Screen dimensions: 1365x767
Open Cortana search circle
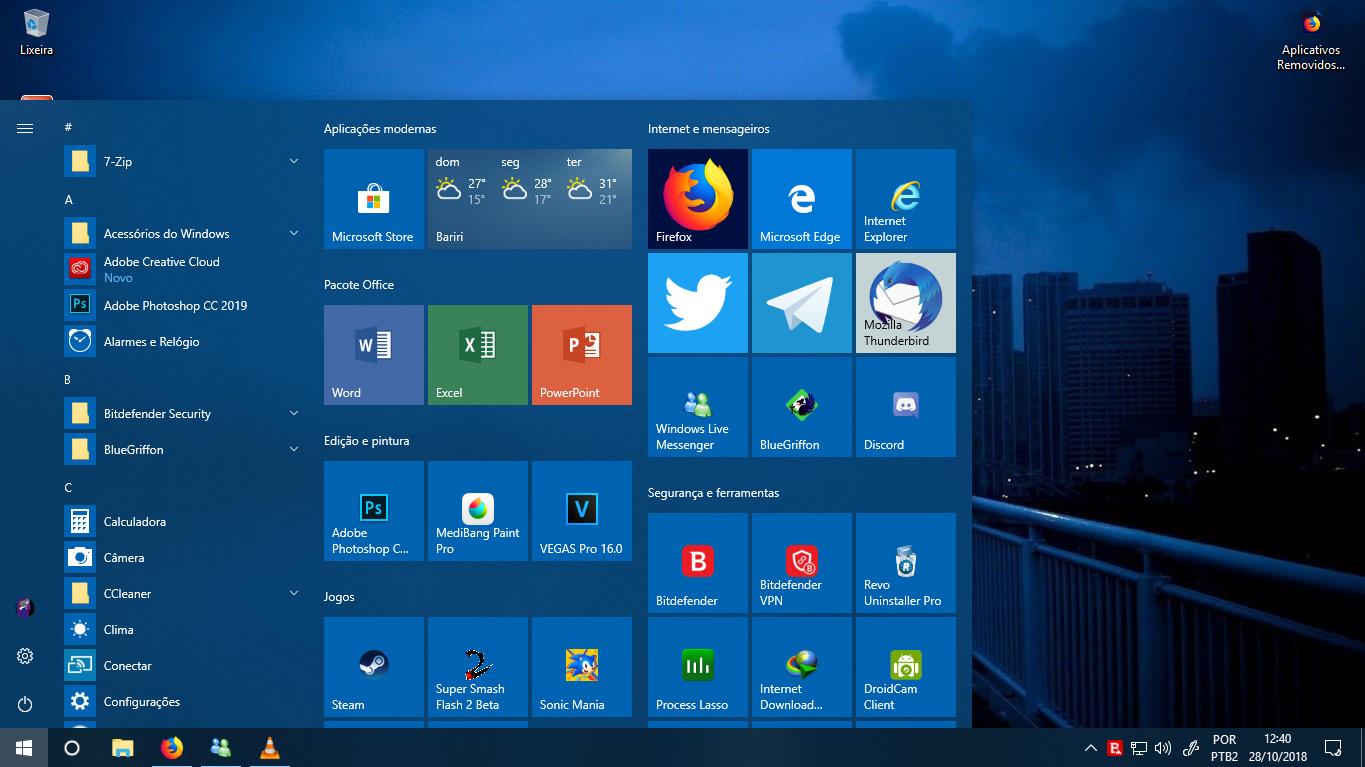point(72,748)
